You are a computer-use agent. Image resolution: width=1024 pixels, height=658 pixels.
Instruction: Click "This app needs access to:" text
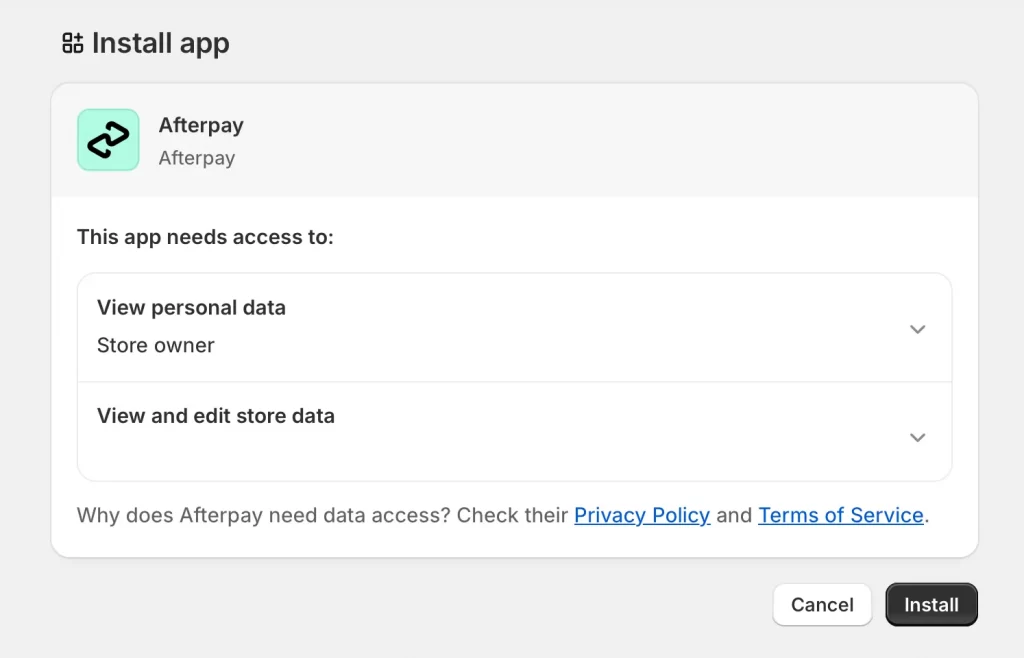(x=205, y=238)
